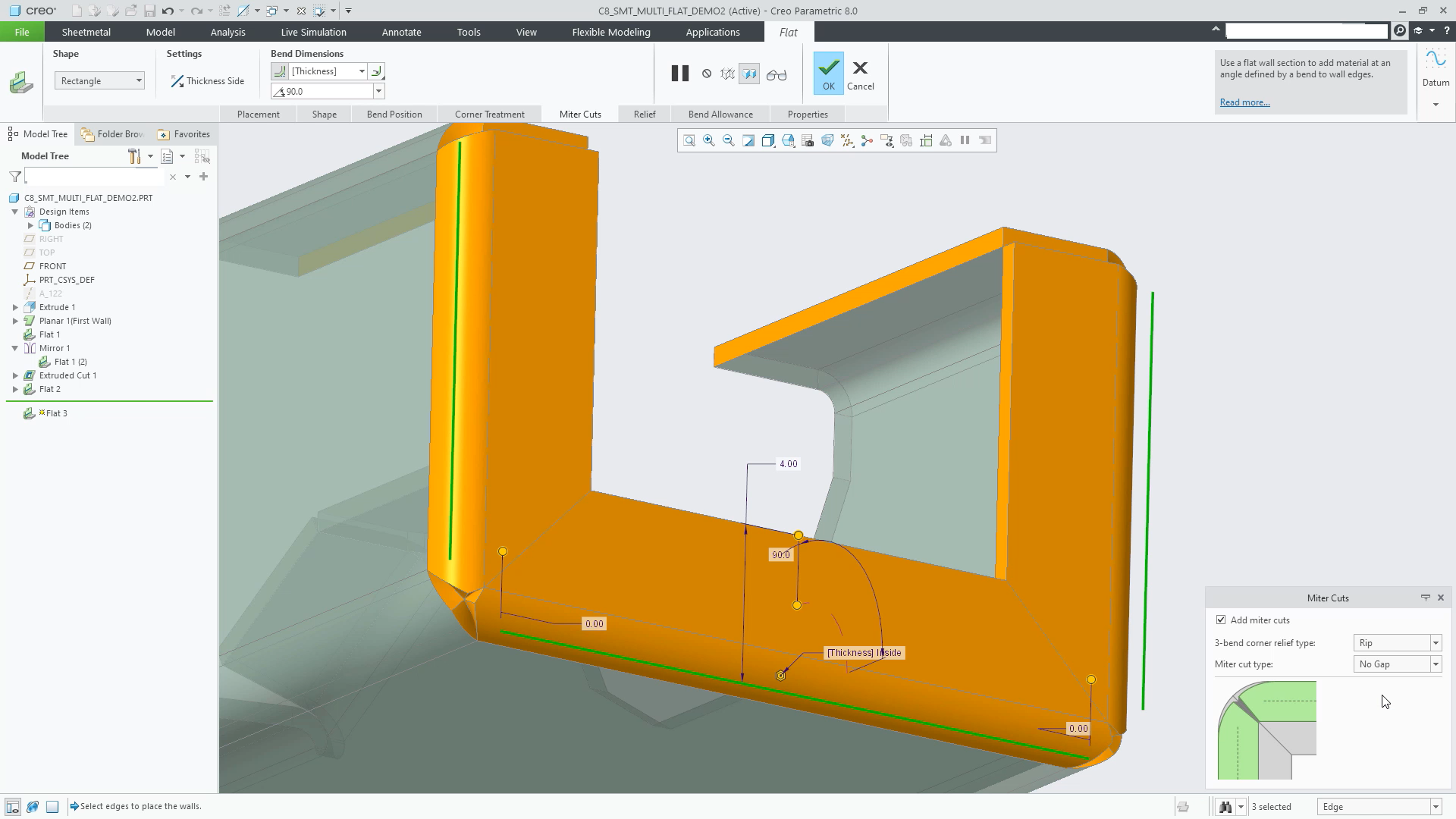Click the binoculars find icon in status bar
The height and width of the screenshot is (819, 1456).
tap(1225, 807)
